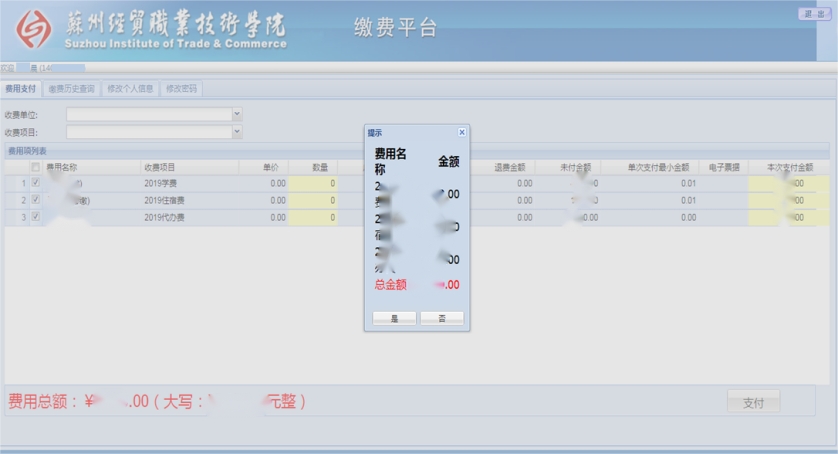Uncheck the 2019住宿费 row checkbox
Viewport: 838px width, 454px height.
click(x=36, y=200)
